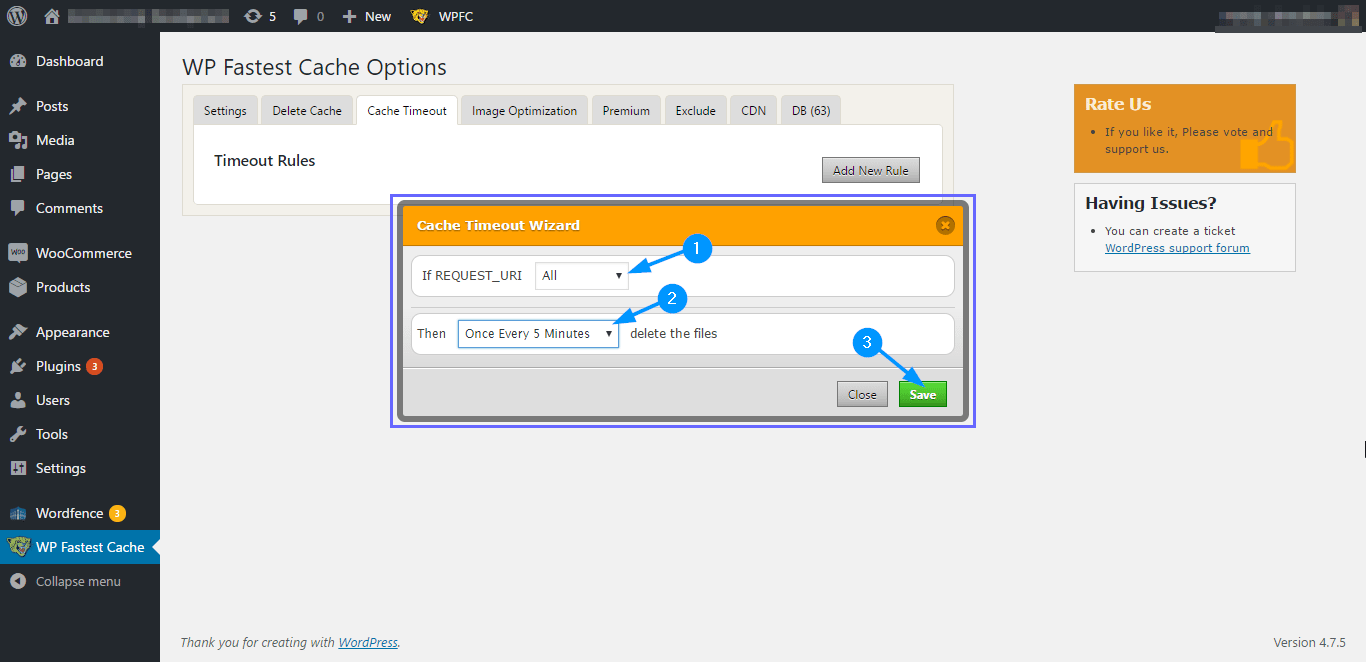Click the Products box icon
The width and height of the screenshot is (1366, 662).
(x=18, y=287)
